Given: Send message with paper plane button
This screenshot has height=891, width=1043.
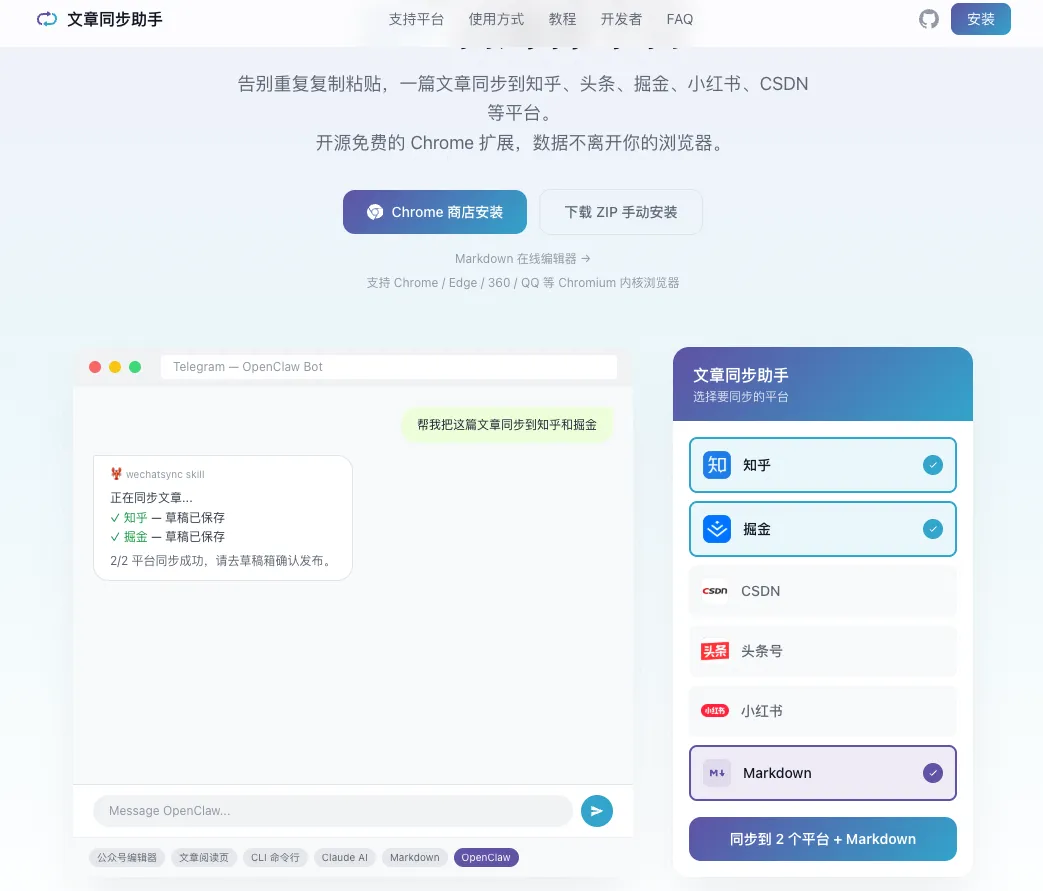Looking at the screenshot, I should 597,810.
